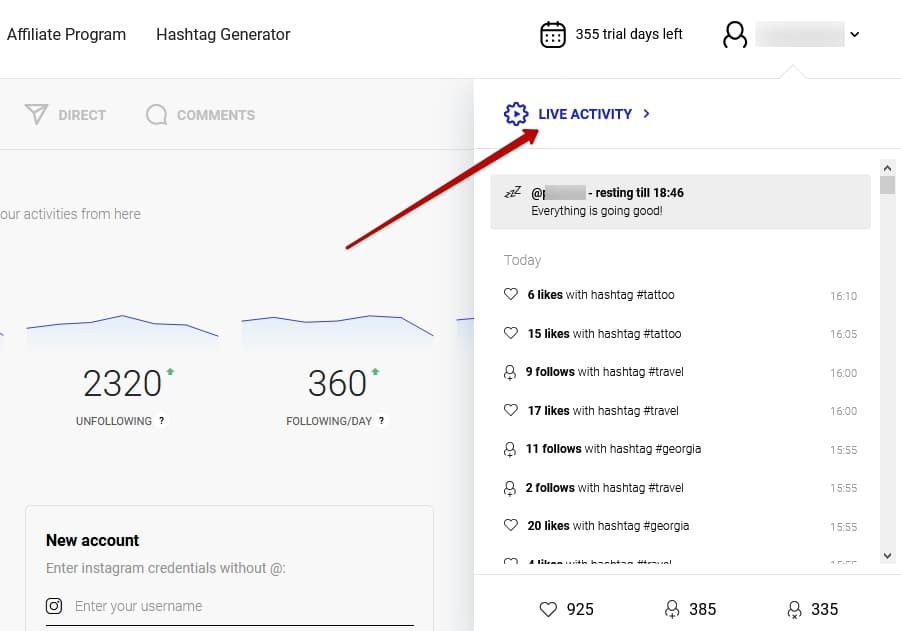Open the Hashtag Generator page
901x631 pixels.
pyautogui.click(x=223, y=34)
